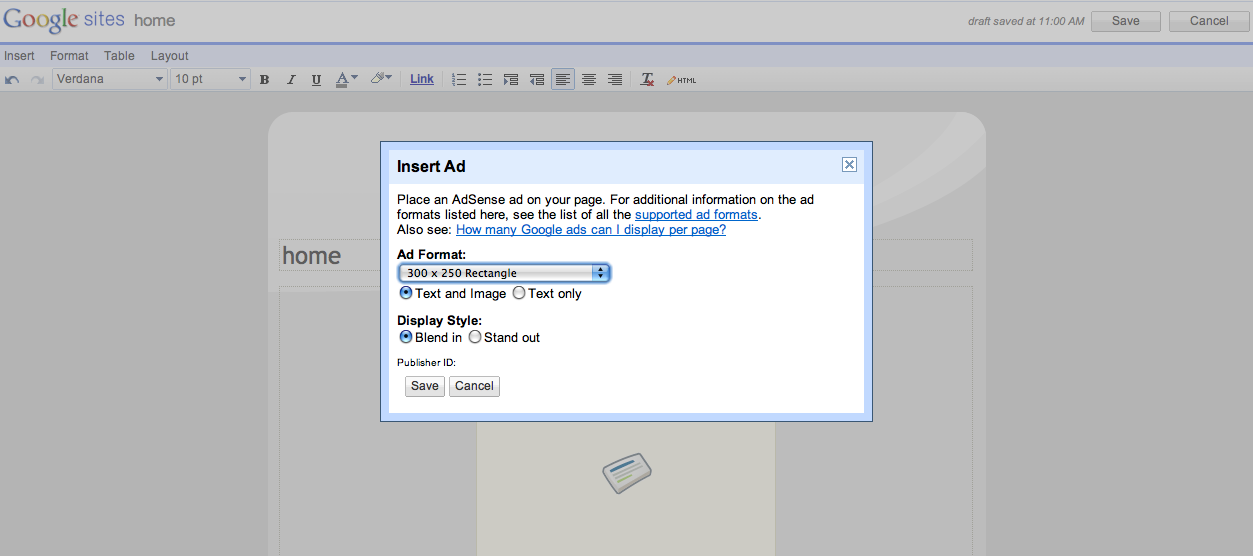Open the Edit HTML source button
The width and height of the screenshot is (1253, 556).
(x=682, y=79)
